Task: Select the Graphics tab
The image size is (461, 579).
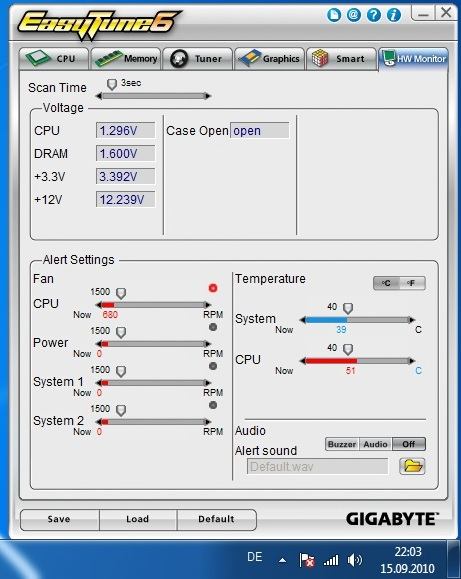Action: pos(269,58)
